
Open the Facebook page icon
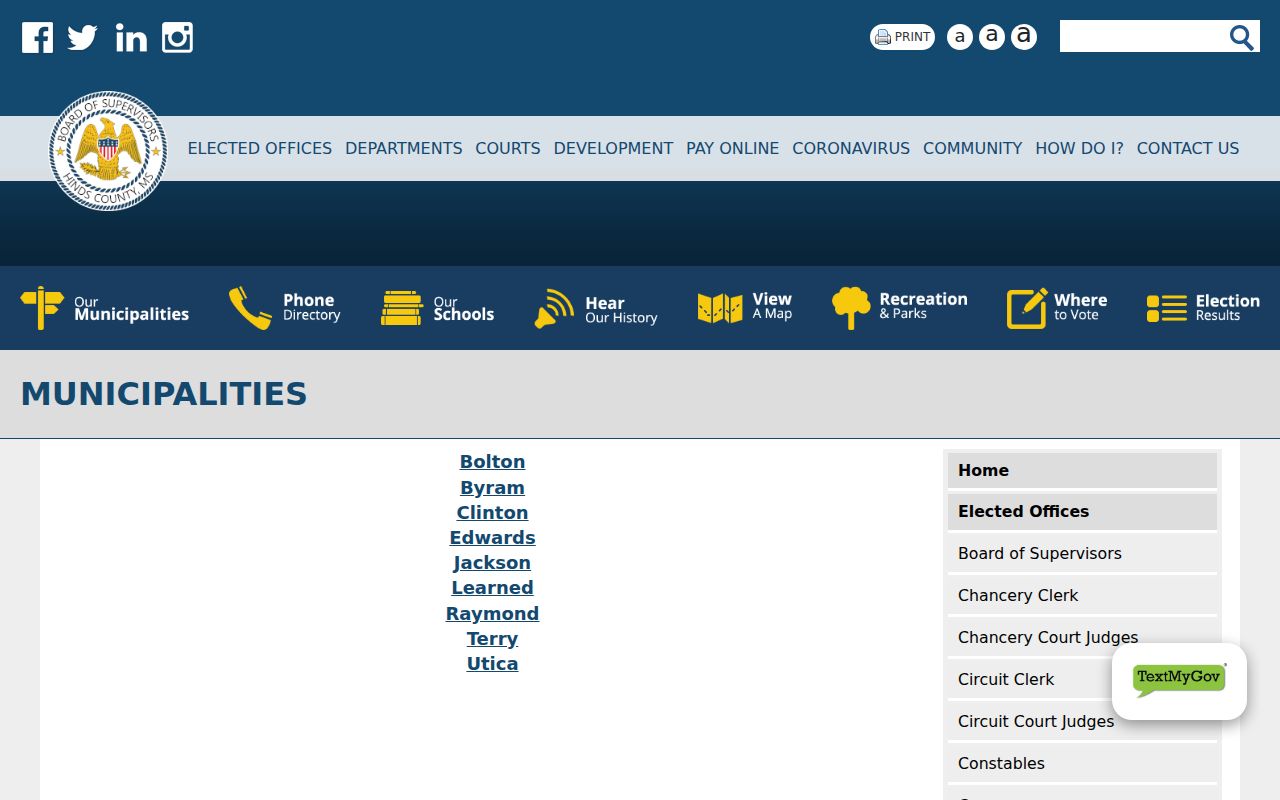coord(37,38)
